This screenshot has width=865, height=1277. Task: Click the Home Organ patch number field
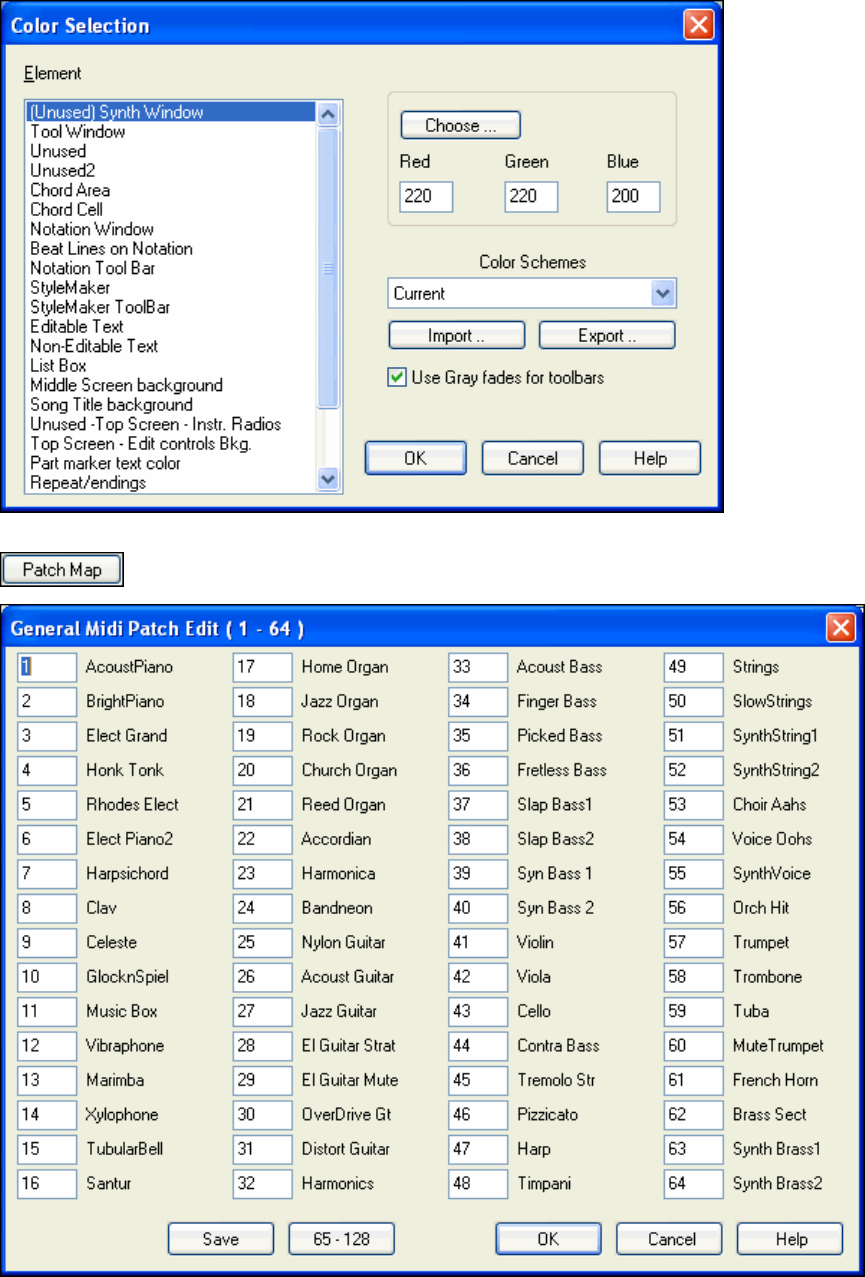click(x=262, y=667)
